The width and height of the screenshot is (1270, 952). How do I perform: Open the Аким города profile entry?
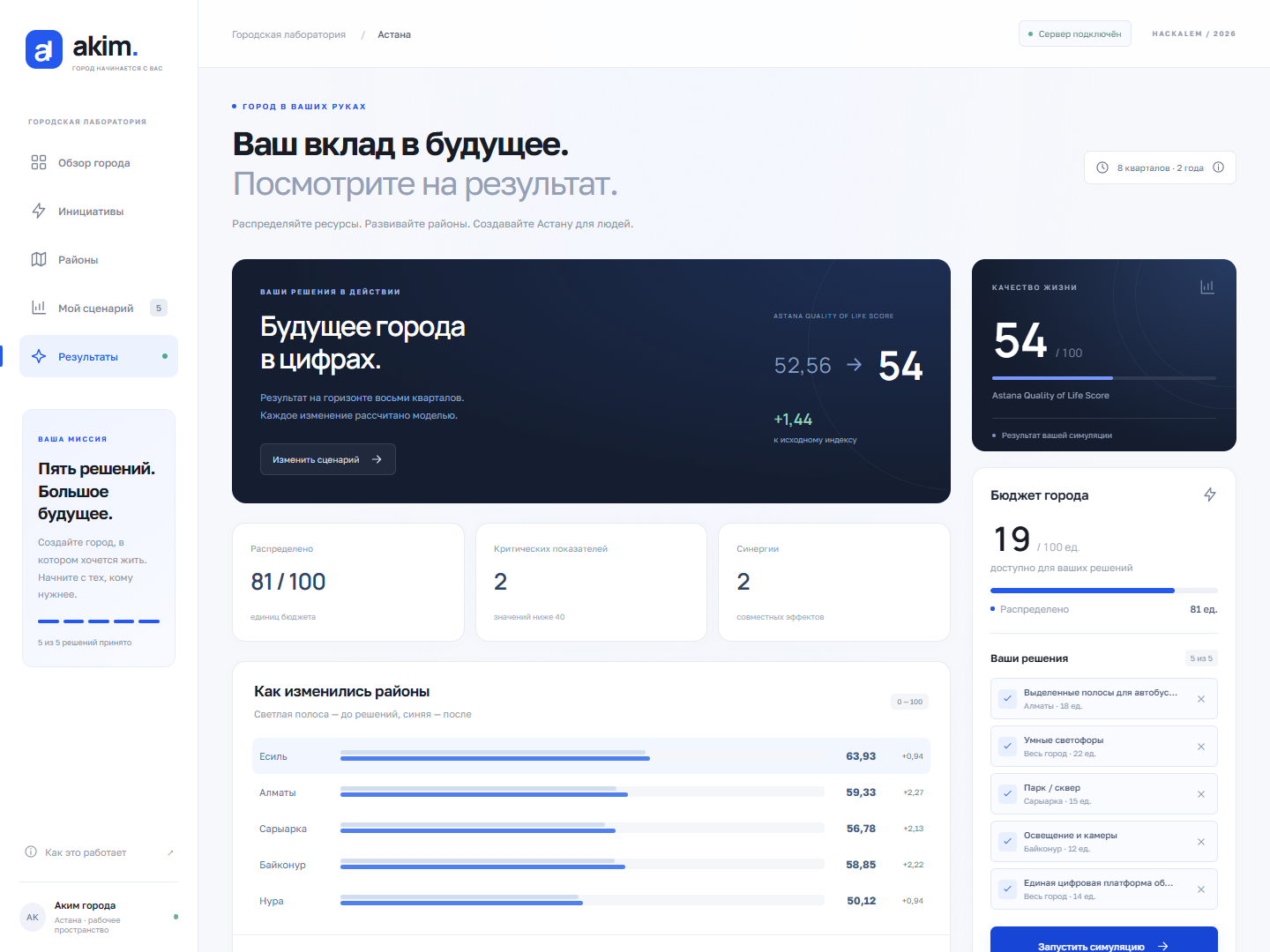click(x=99, y=917)
